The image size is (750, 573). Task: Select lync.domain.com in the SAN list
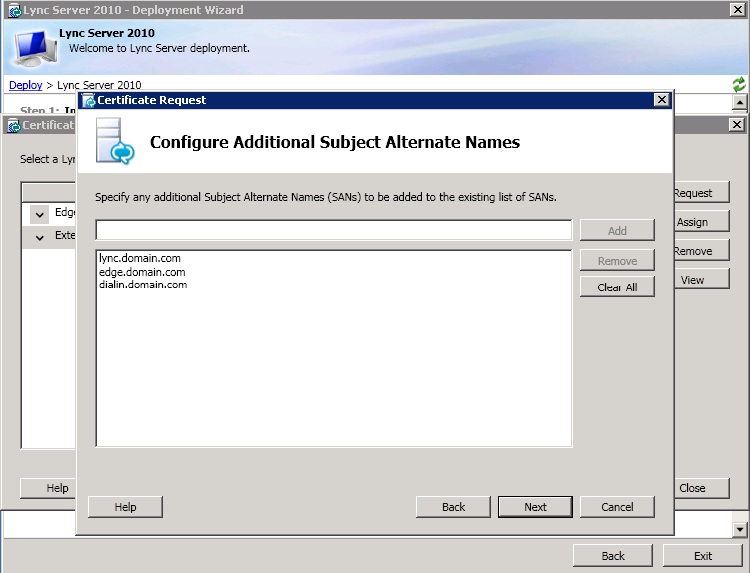tap(140, 258)
